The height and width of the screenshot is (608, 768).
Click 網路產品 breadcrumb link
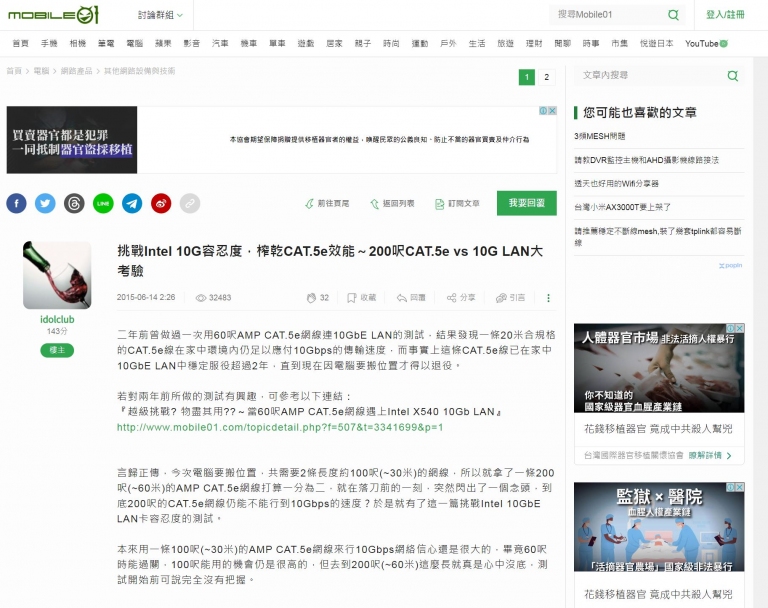pyautogui.click(x=76, y=71)
